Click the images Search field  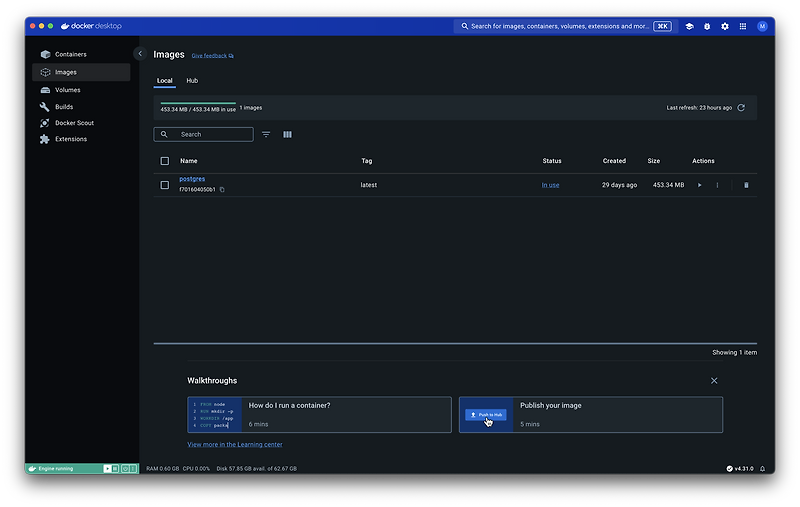(x=203, y=134)
